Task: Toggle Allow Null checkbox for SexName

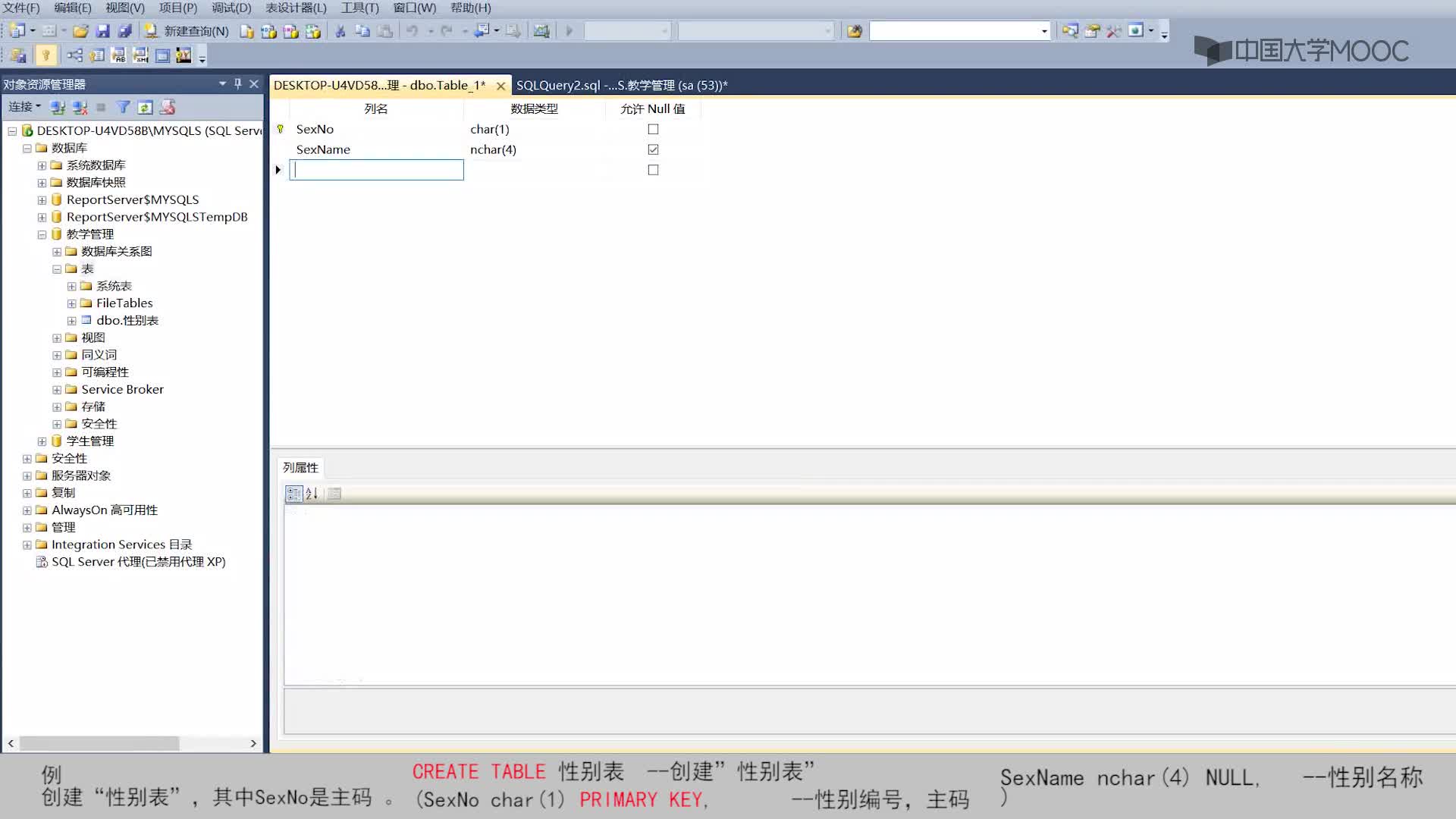Action: [x=653, y=149]
